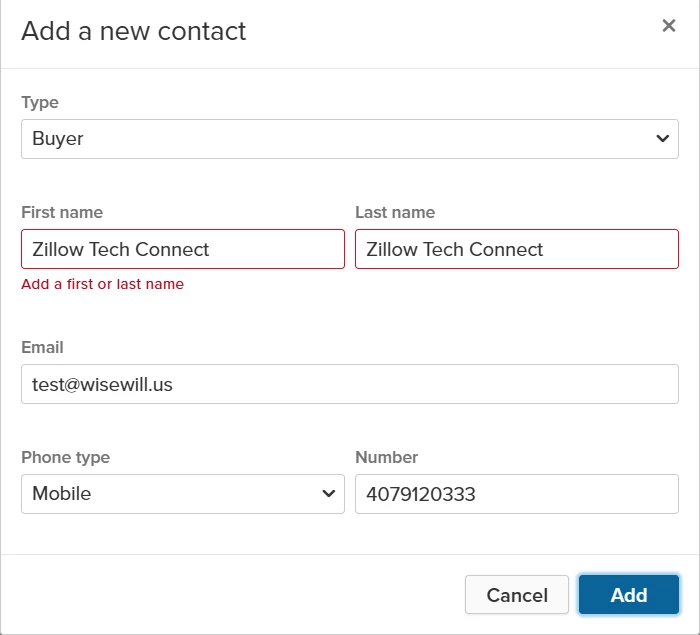Image resolution: width=700 pixels, height=635 pixels.
Task: Click the chevron arrow on Type selector
Action: tap(662, 139)
